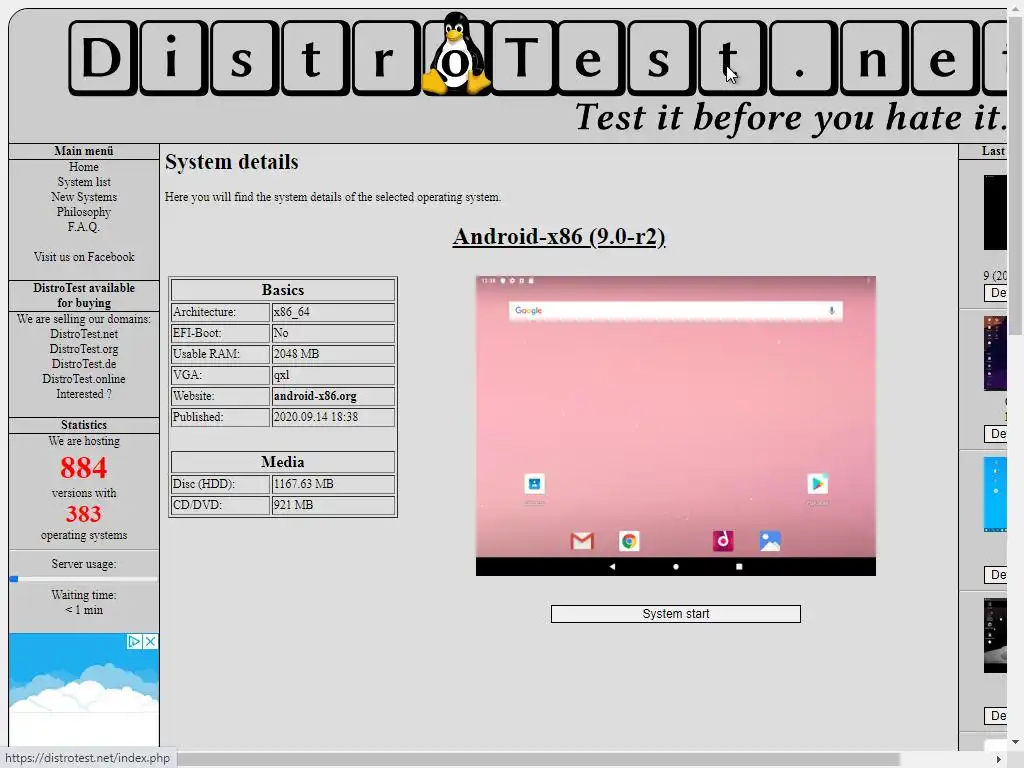This screenshot has width=1024, height=768.
Task: Click the server usage progress bar
Action: coord(84,579)
